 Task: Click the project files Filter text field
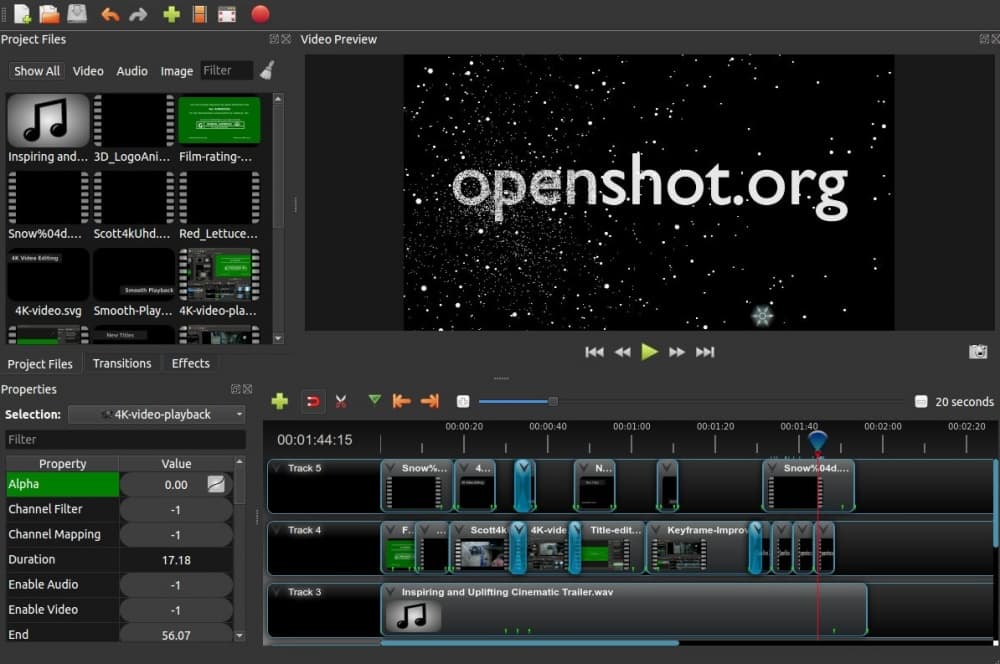[x=226, y=70]
